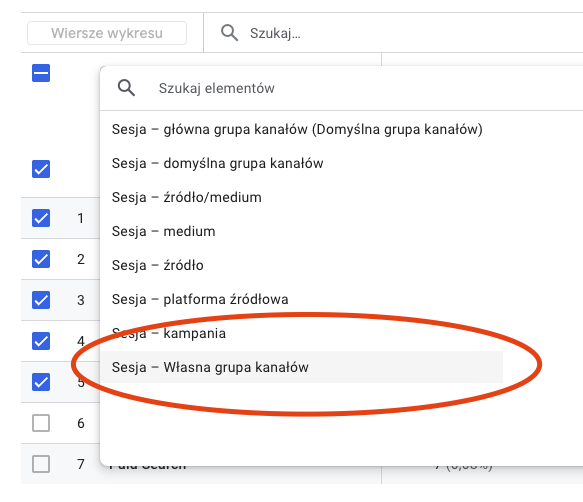Click row number 2 in the table
Viewport: 583px width, 502px height.
pyautogui.click(x=81, y=259)
